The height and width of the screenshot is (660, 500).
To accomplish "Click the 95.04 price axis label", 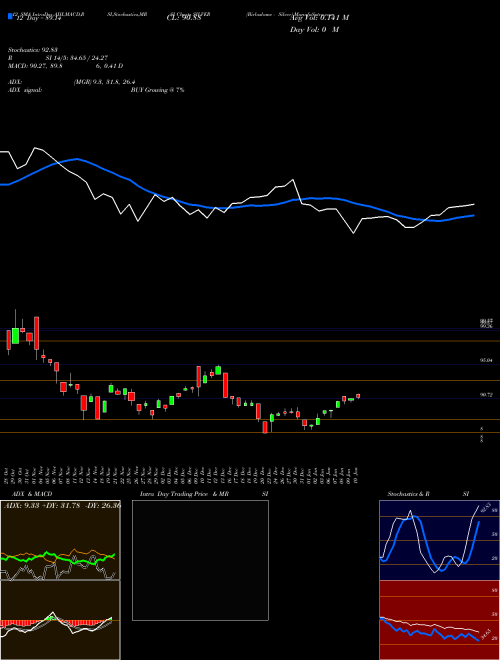I will point(486,361).
